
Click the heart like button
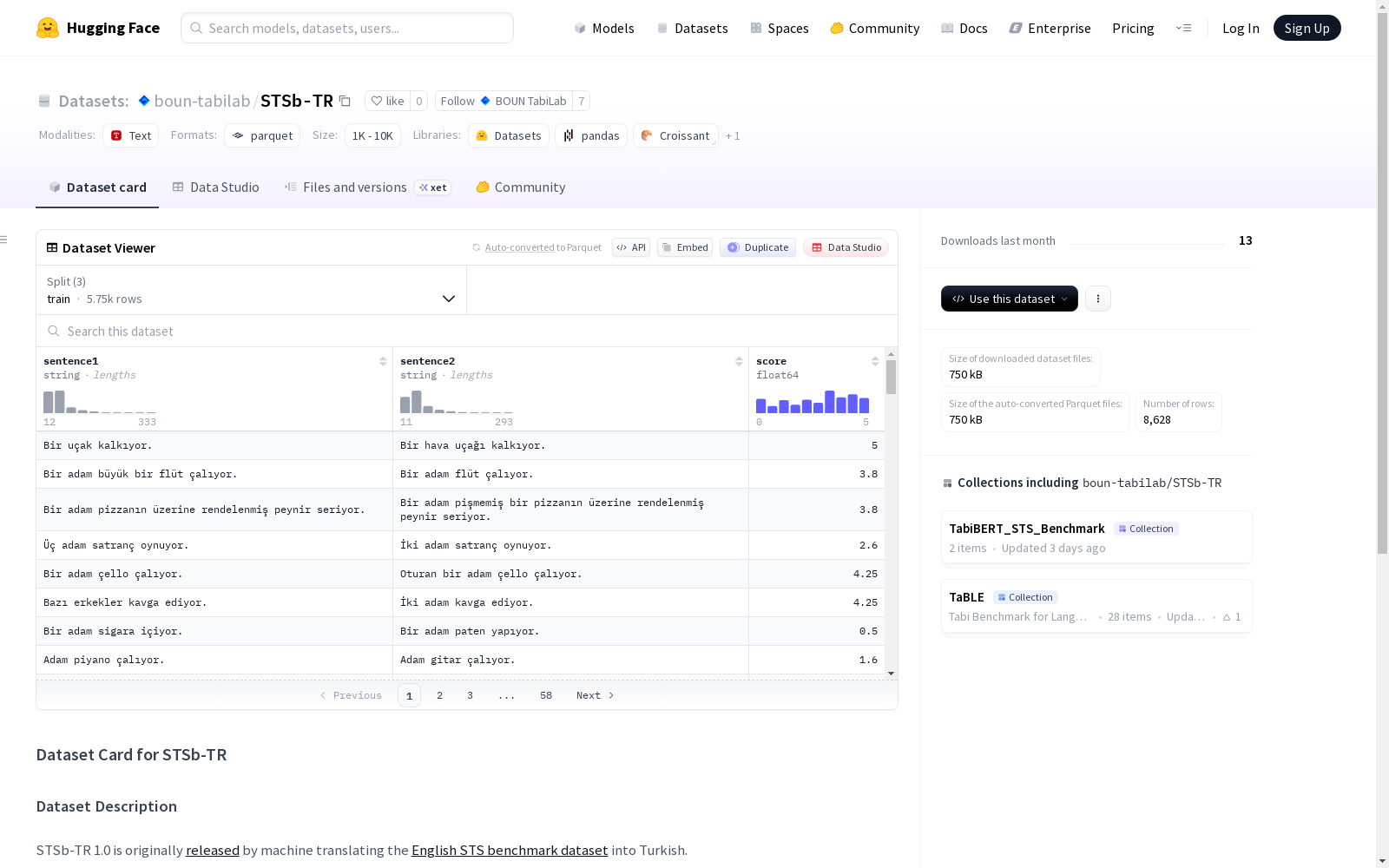tap(387, 101)
